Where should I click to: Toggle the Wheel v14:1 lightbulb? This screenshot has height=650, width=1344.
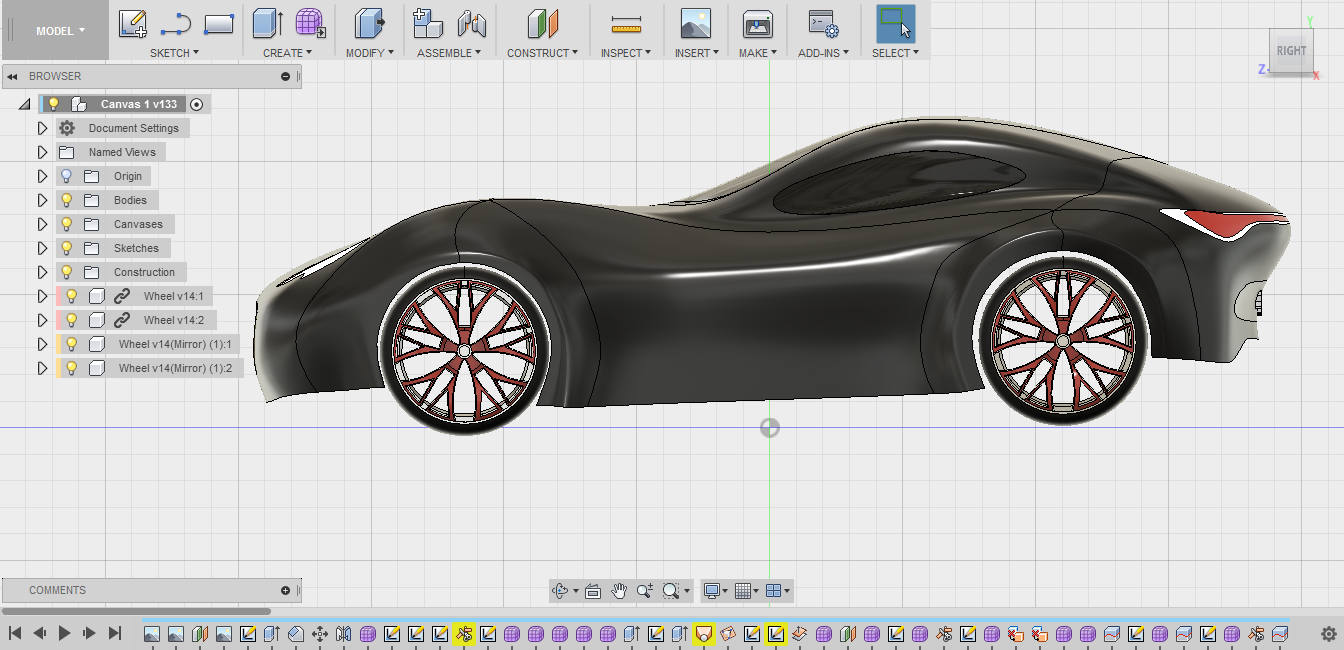[72, 296]
